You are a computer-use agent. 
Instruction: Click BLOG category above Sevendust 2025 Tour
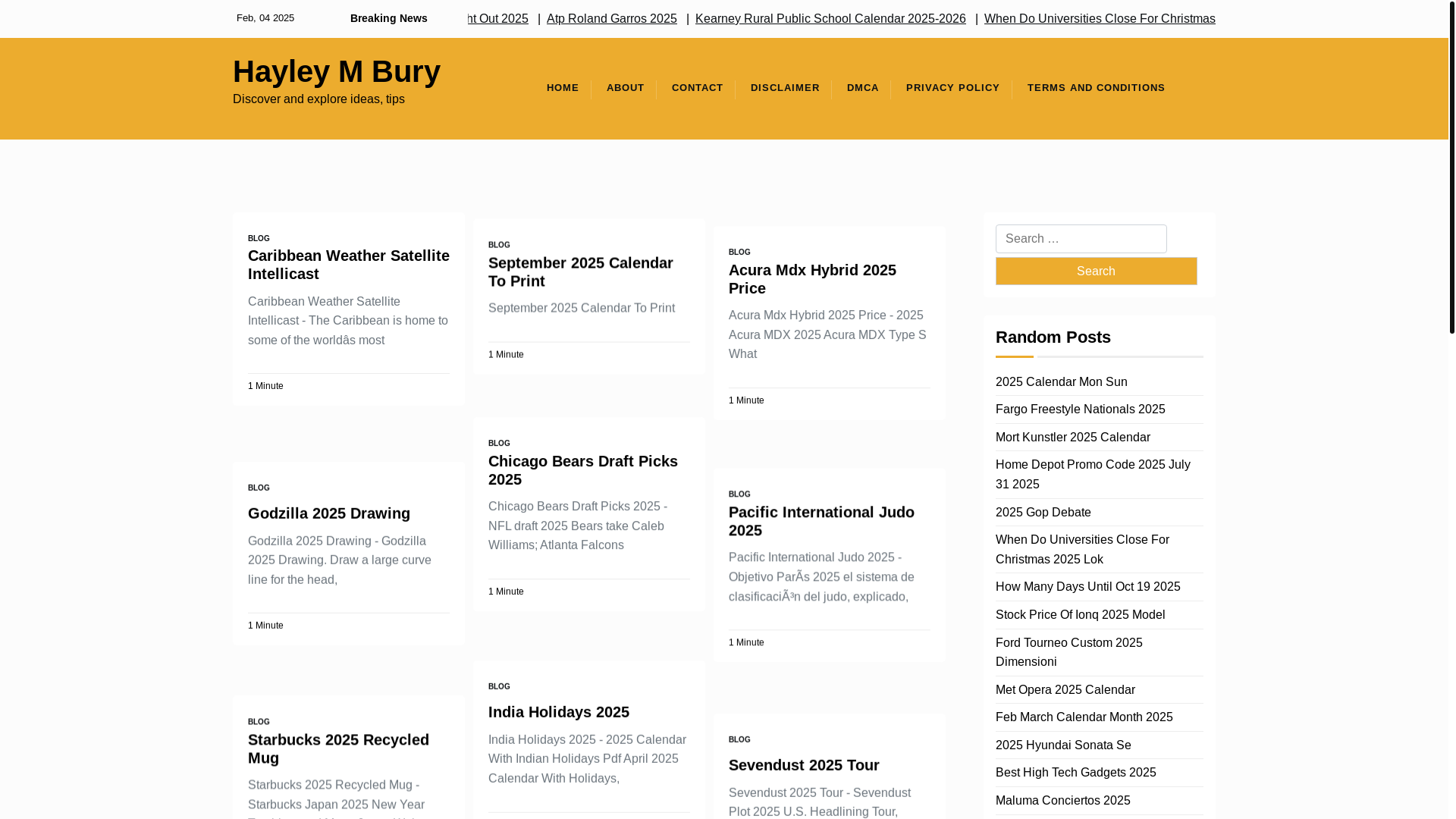click(739, 739)
